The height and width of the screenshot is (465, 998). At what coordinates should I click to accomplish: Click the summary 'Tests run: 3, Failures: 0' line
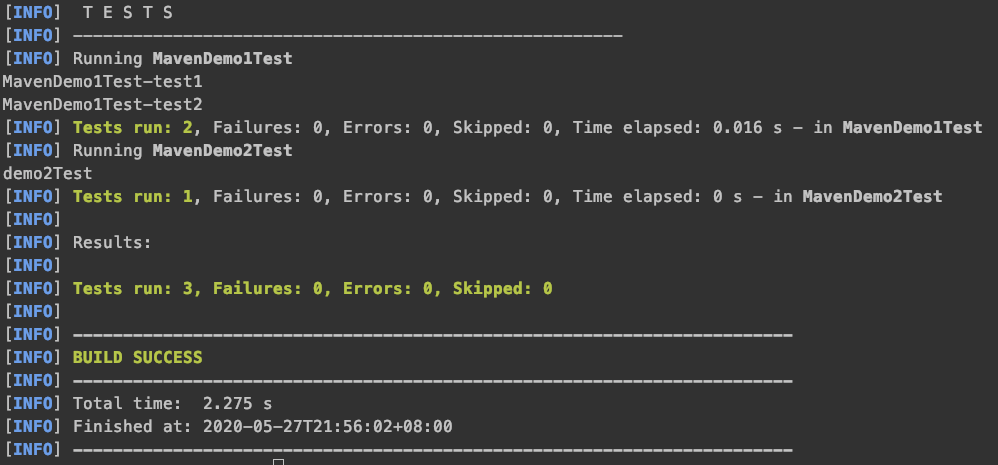pyautogui.click(x=313, y=289)
